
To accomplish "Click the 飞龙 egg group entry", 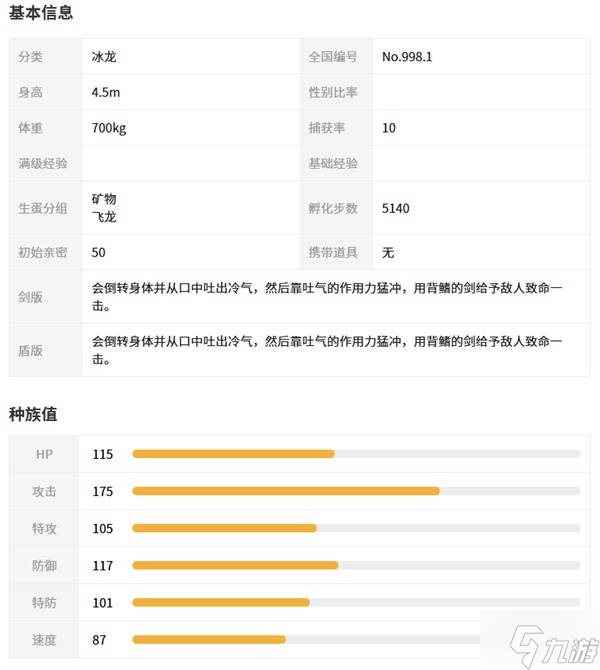I will click(104, 216).
